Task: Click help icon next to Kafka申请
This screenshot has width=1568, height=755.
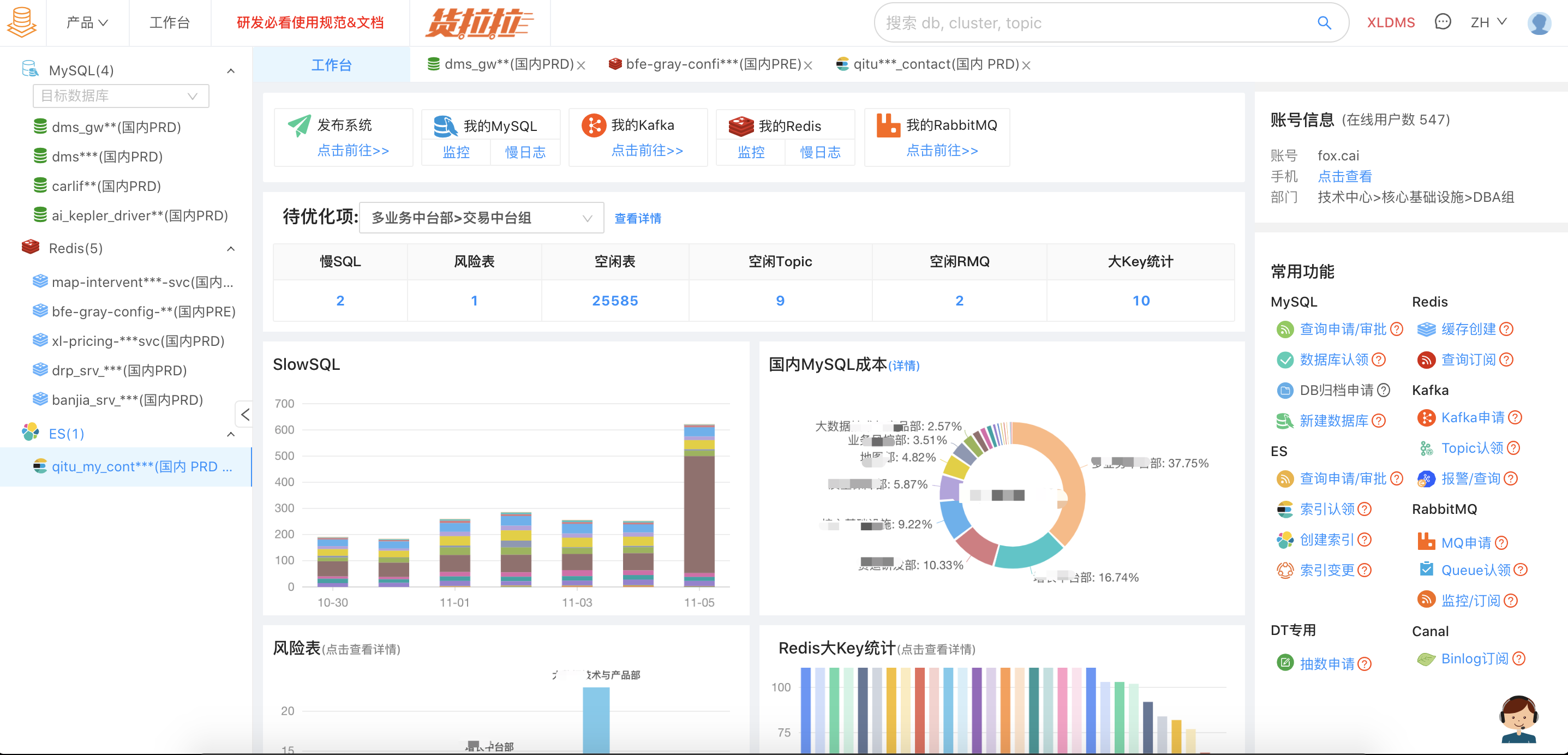Action: click(1516, 418)
